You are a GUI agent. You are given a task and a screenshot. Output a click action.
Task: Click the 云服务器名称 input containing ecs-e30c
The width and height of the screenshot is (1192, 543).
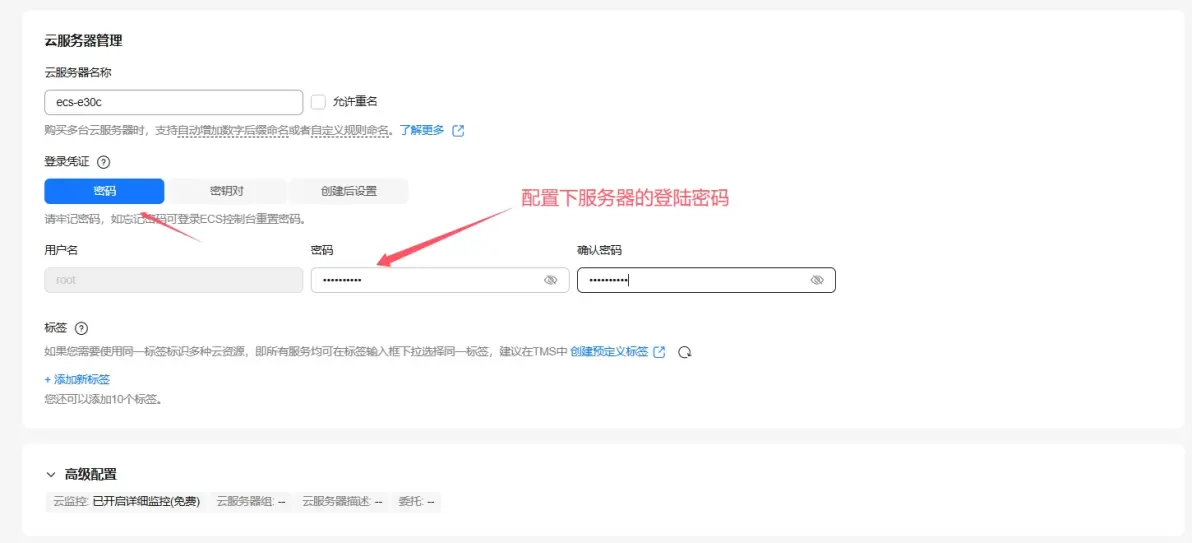173,102
